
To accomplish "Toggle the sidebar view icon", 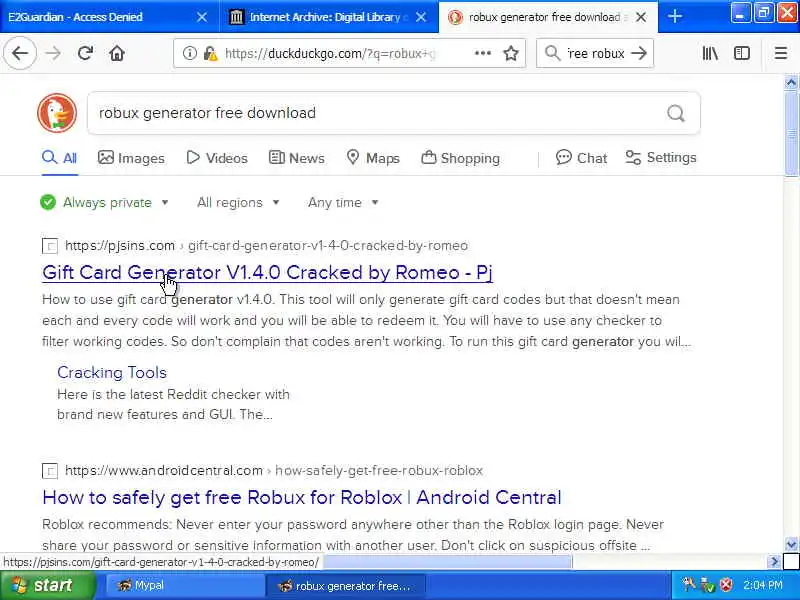I will pos(742,53).
